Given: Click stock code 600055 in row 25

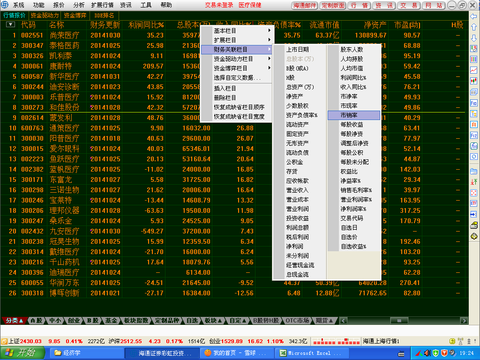Looking at the screenshot, I should point(32,283).
